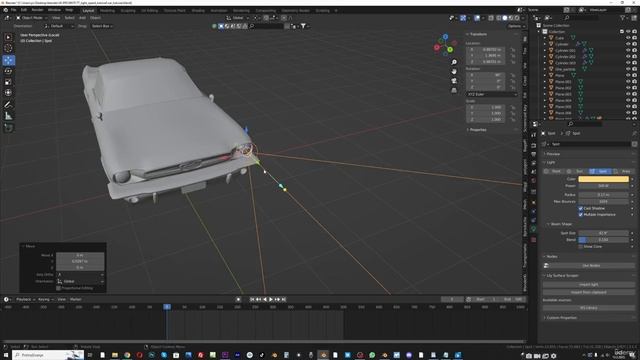Click the Location X input field
Screen dimensions: 640x360
pyautogui.click(x=486, y=49)
